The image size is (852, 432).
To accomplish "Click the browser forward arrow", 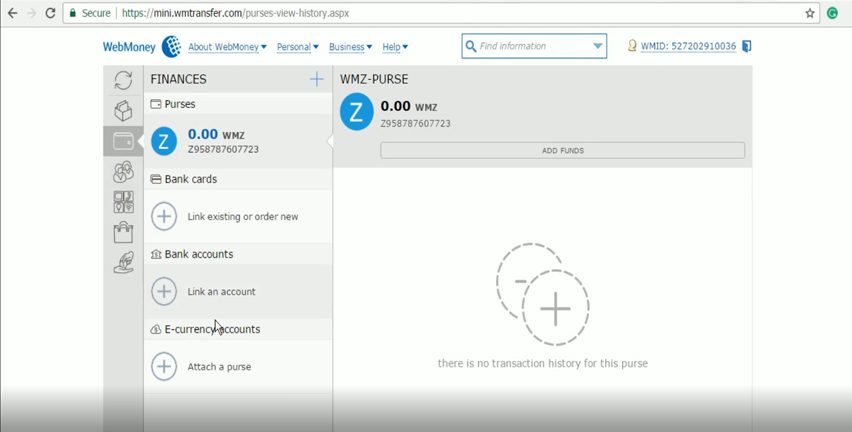I will point(32,13).
